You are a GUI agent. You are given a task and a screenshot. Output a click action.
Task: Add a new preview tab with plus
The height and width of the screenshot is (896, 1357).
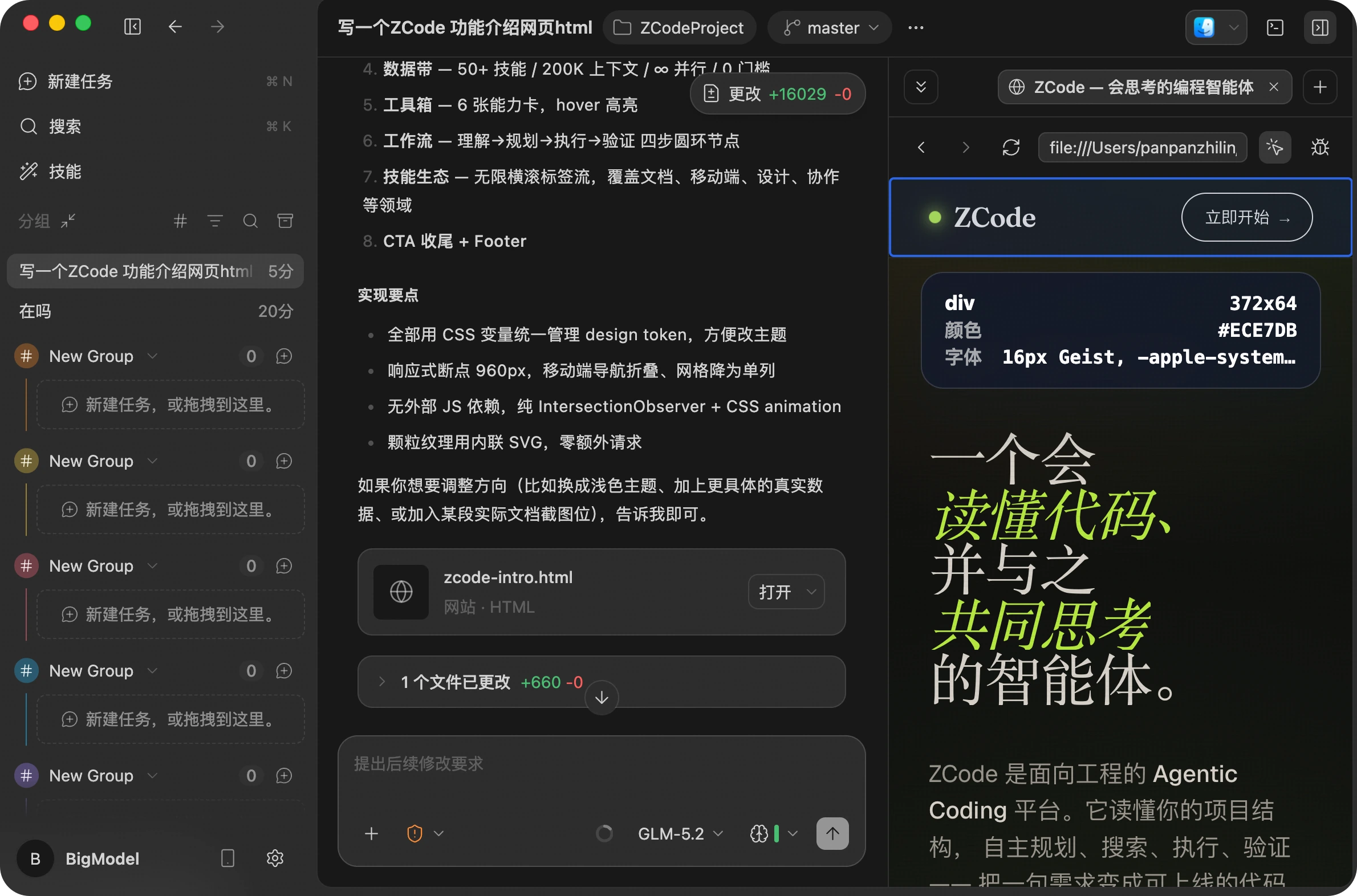coord(1320,87)
